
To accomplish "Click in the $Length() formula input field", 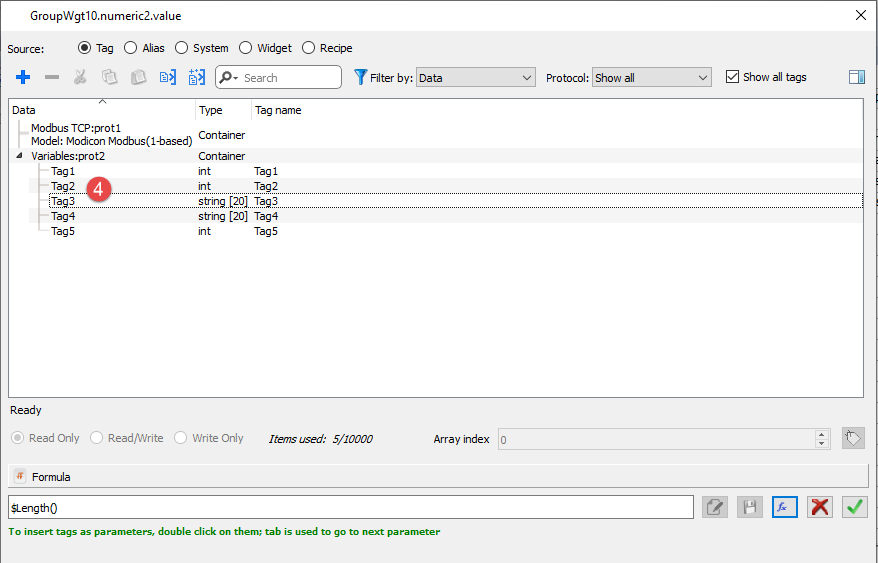I will [x=350, y=508].
